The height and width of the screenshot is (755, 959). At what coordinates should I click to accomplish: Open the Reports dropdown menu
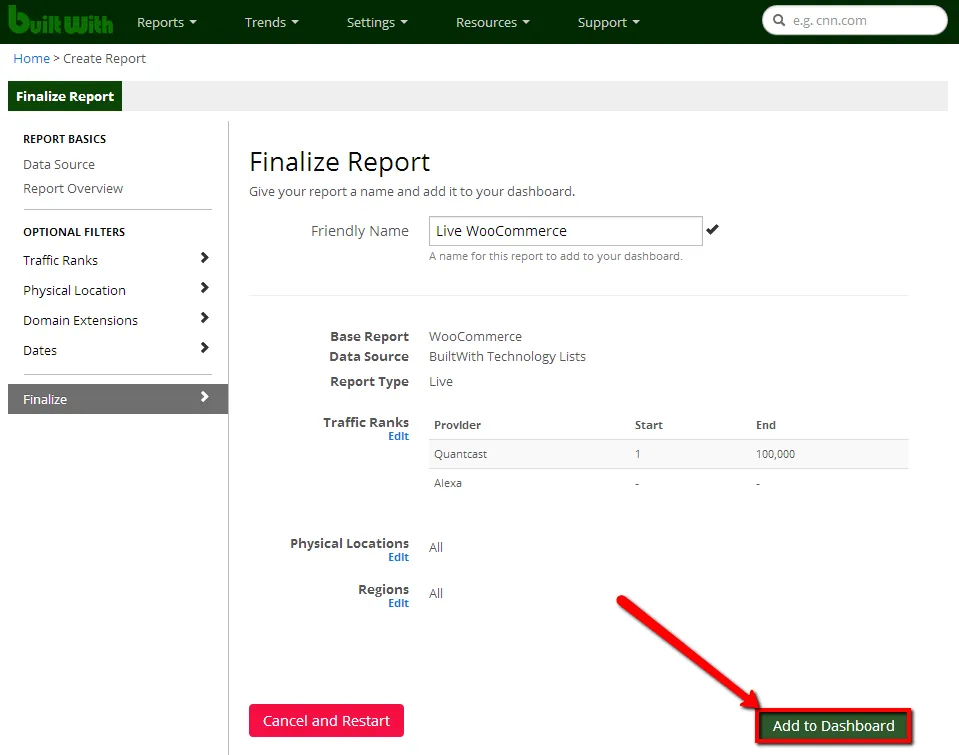point(166,22)
